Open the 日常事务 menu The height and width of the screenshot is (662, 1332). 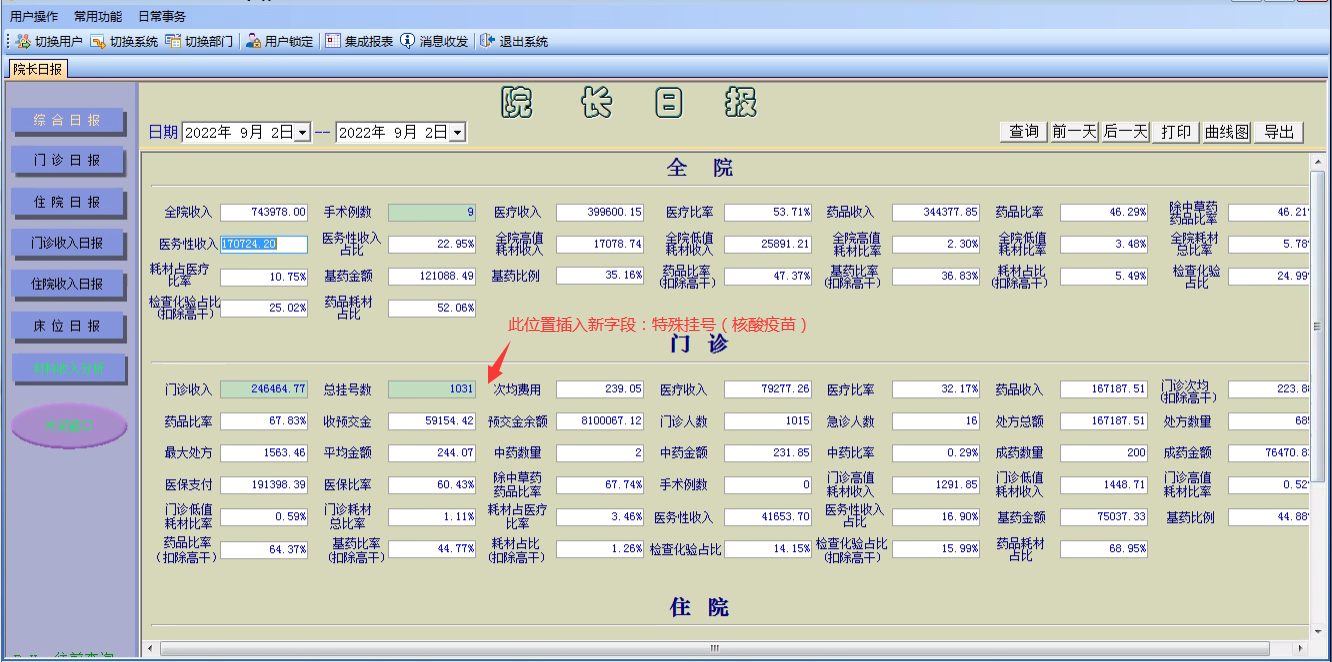click(162, 17)
